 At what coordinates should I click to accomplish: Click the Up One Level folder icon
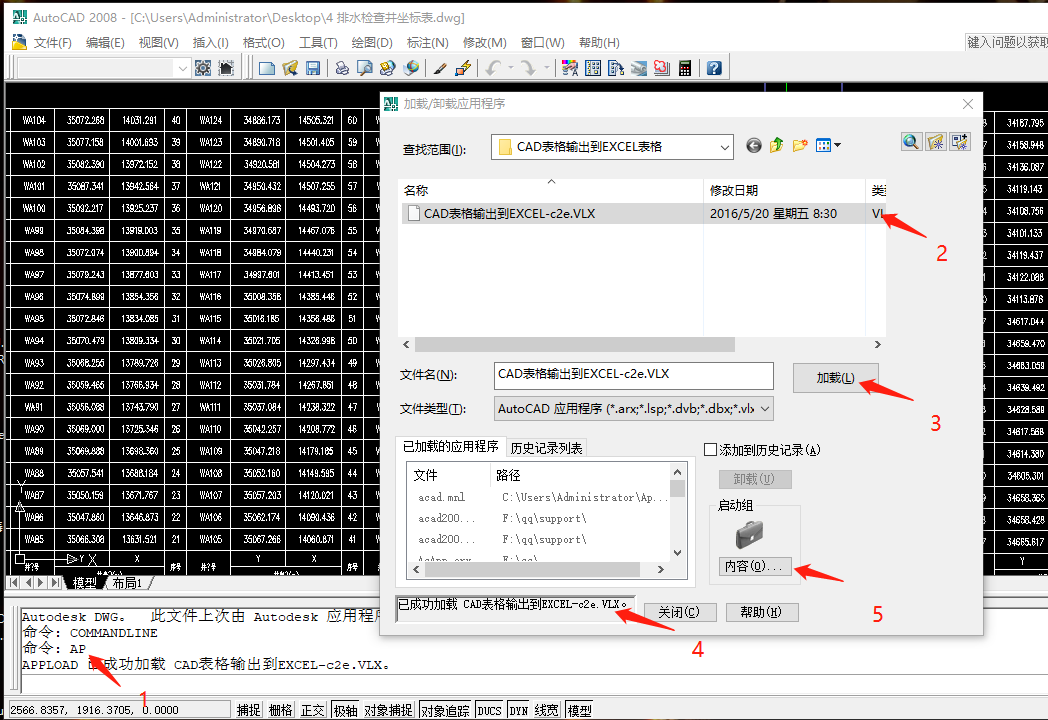click(776, 145)
